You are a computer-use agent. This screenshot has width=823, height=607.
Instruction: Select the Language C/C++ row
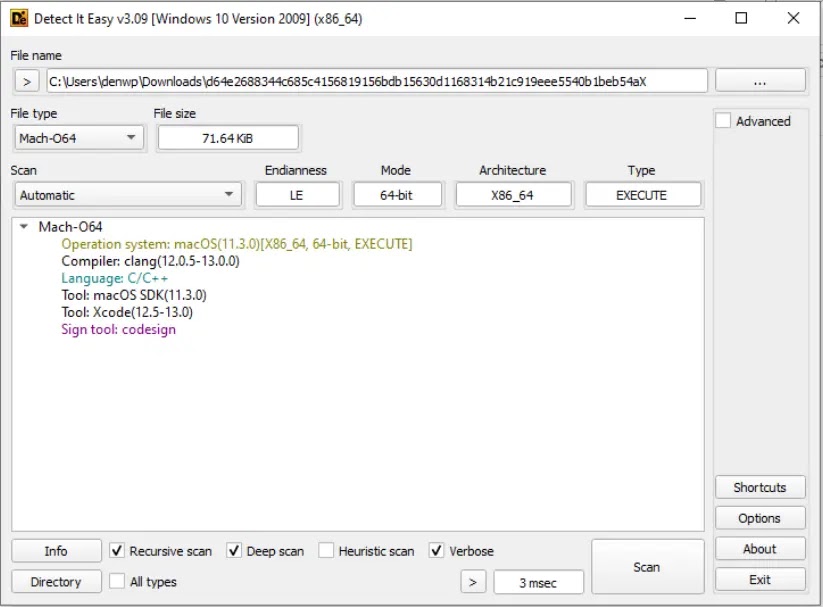(114, 278)
